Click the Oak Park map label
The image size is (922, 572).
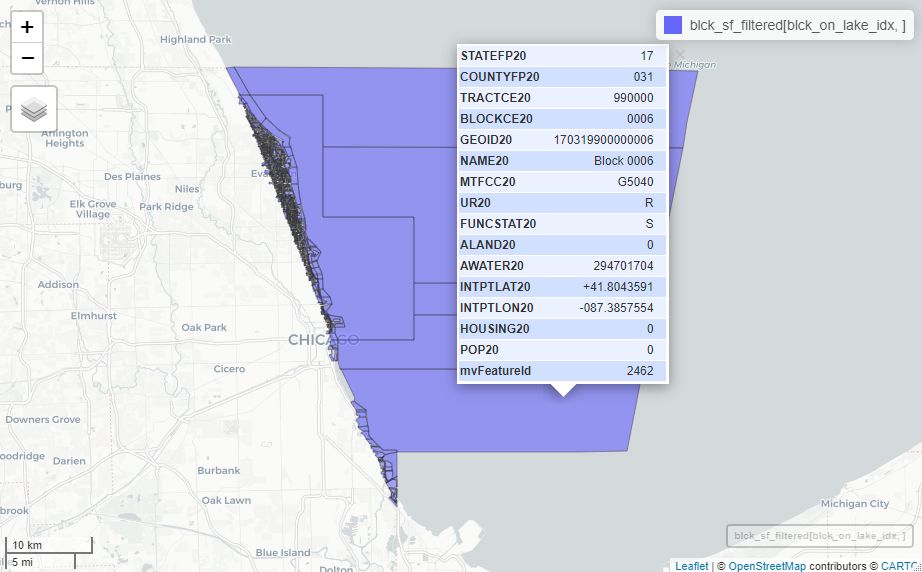point(203,327)
